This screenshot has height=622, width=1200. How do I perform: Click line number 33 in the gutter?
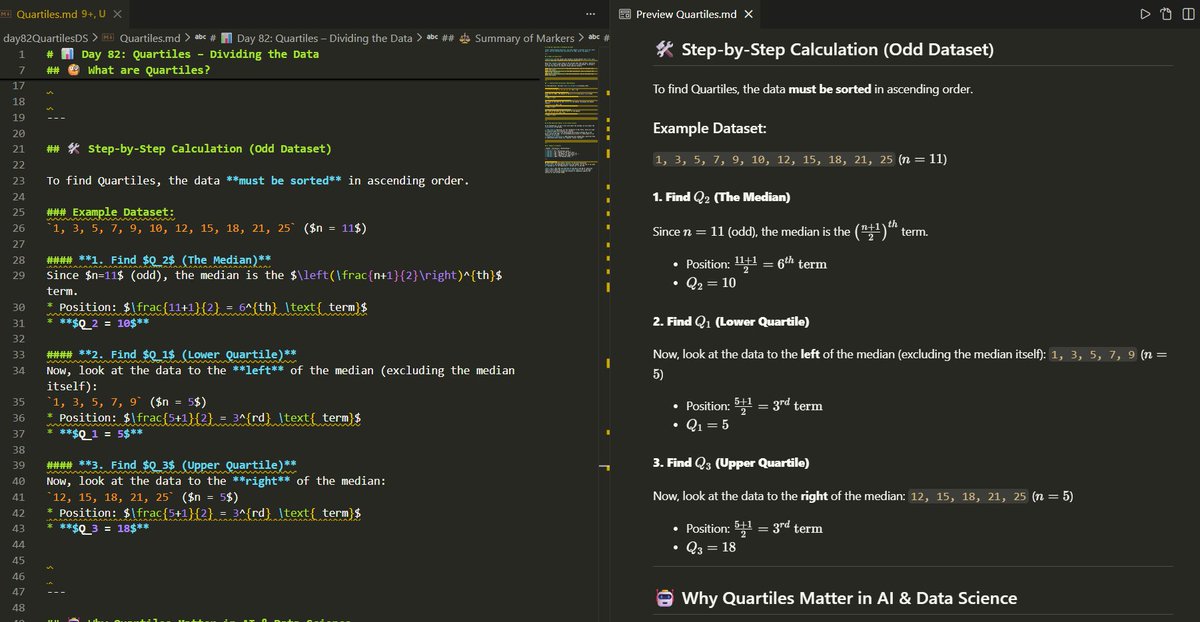[18, 355]
